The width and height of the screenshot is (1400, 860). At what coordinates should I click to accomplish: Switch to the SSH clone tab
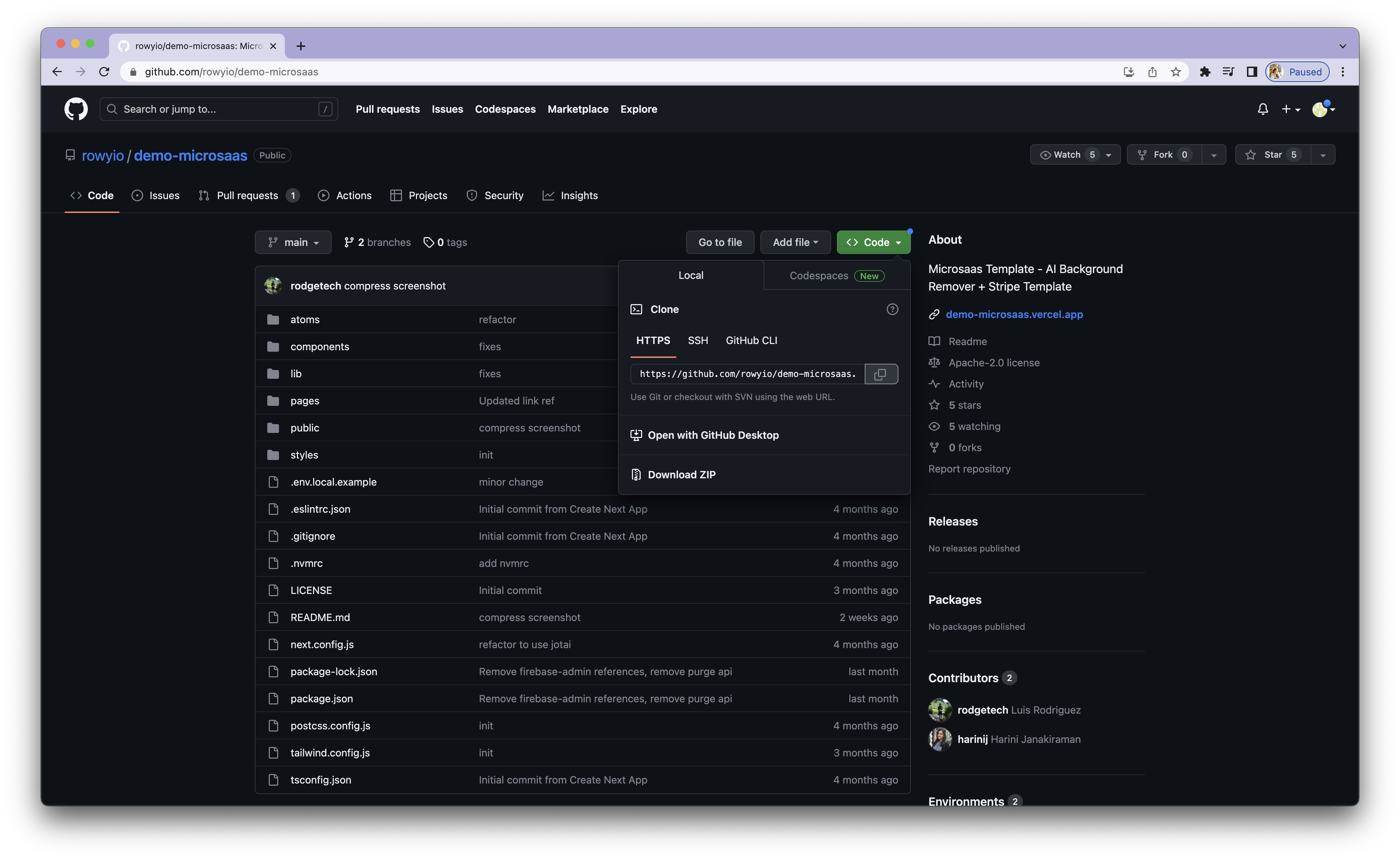point(698,340)
